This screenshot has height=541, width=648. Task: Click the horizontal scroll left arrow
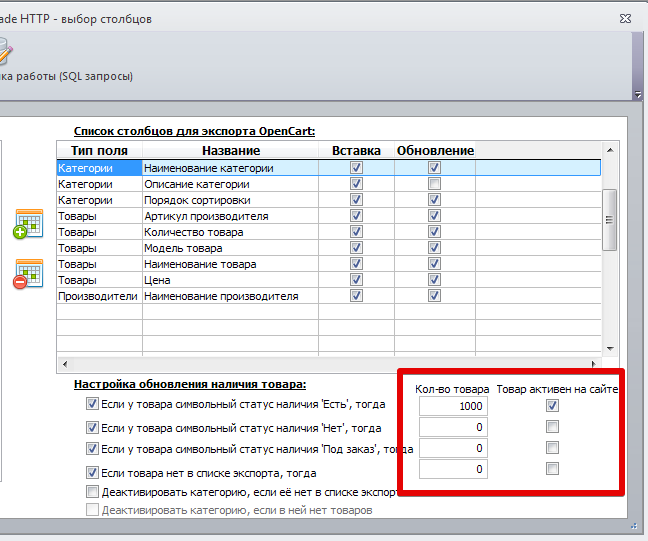click(x=64, y=364)
